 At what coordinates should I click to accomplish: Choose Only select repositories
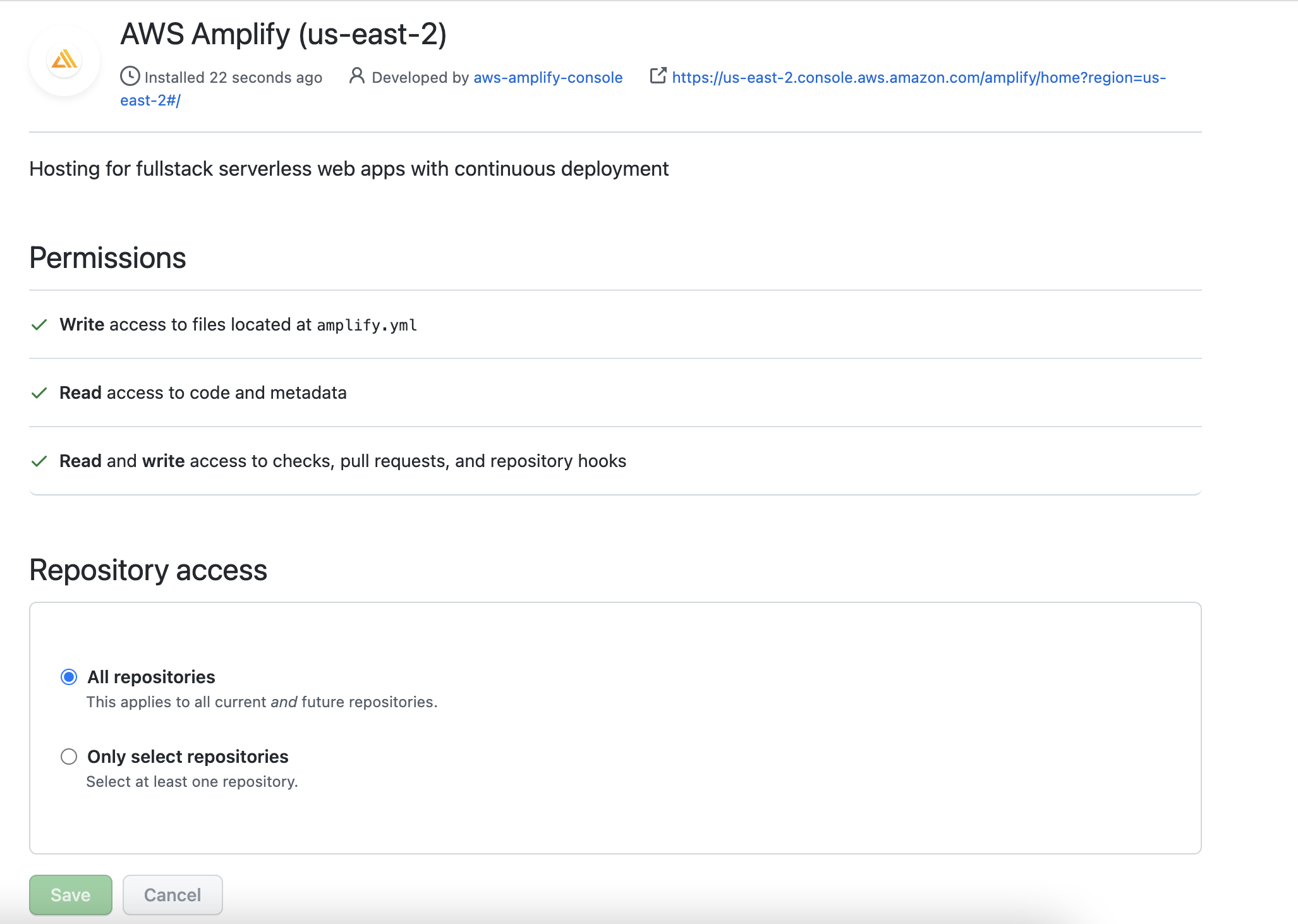coord(69,757)
